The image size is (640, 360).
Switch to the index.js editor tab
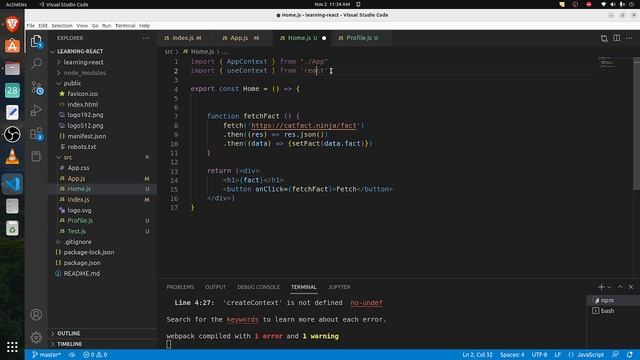tap(186, 38)
